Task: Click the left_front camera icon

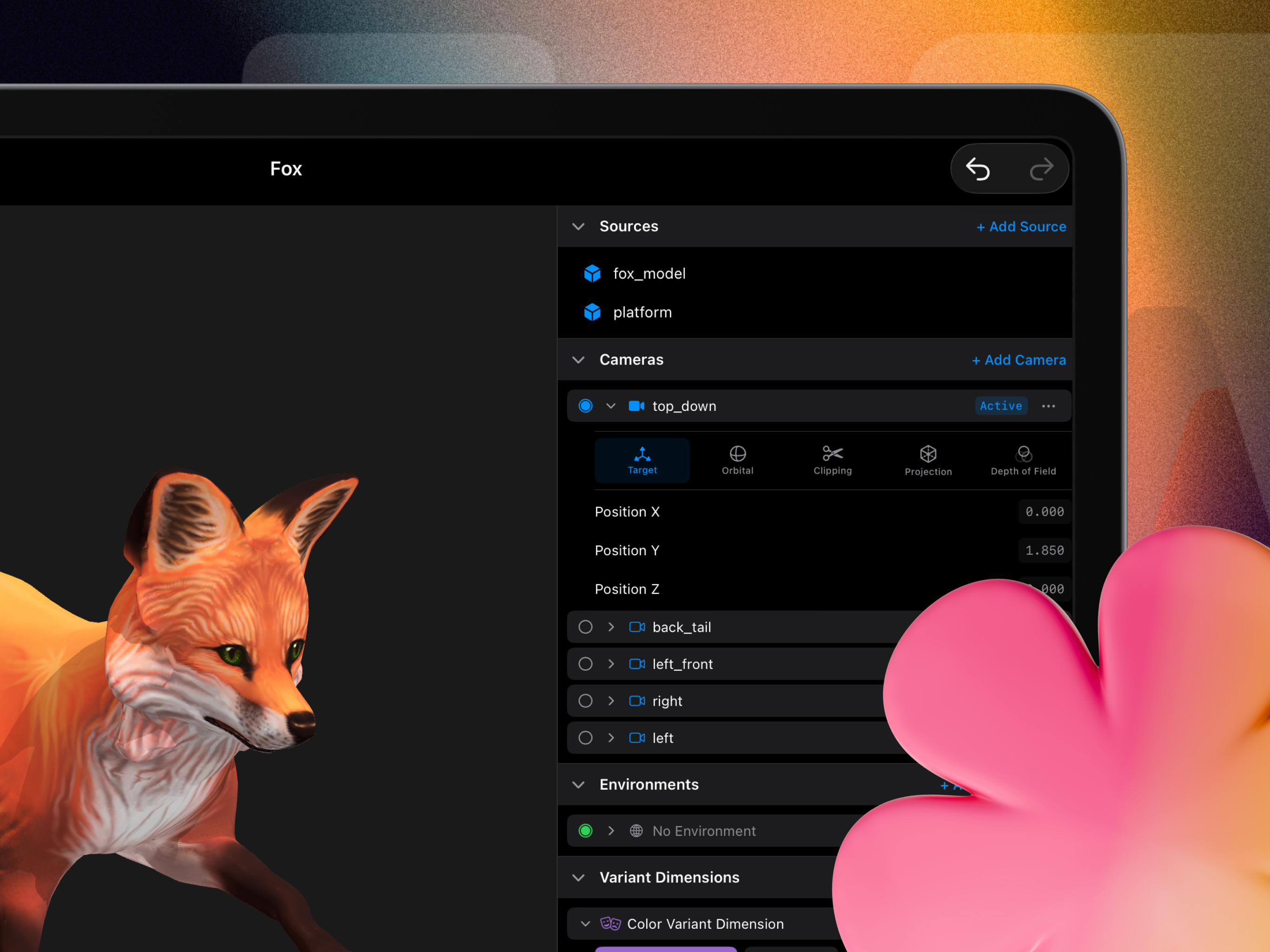Action: pyautogui.click(x=637, y=664)
